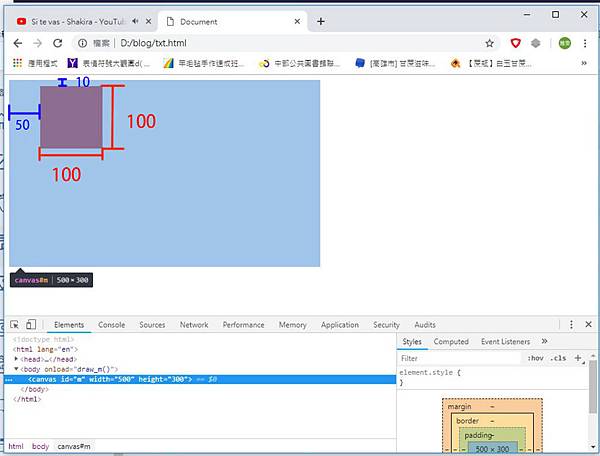Open the green profile avatar
Viewport: 600px width, 456px height.
(x=564, y=43)
